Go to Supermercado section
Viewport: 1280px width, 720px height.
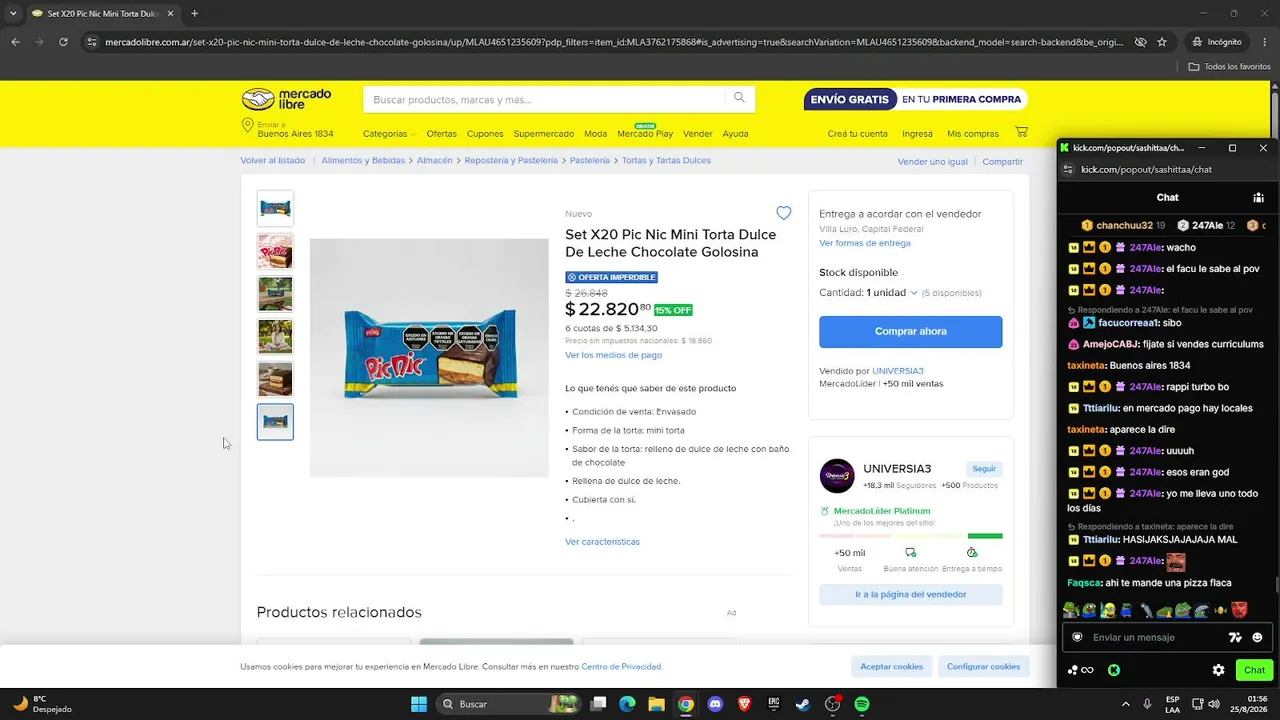(x=544, y=134)
